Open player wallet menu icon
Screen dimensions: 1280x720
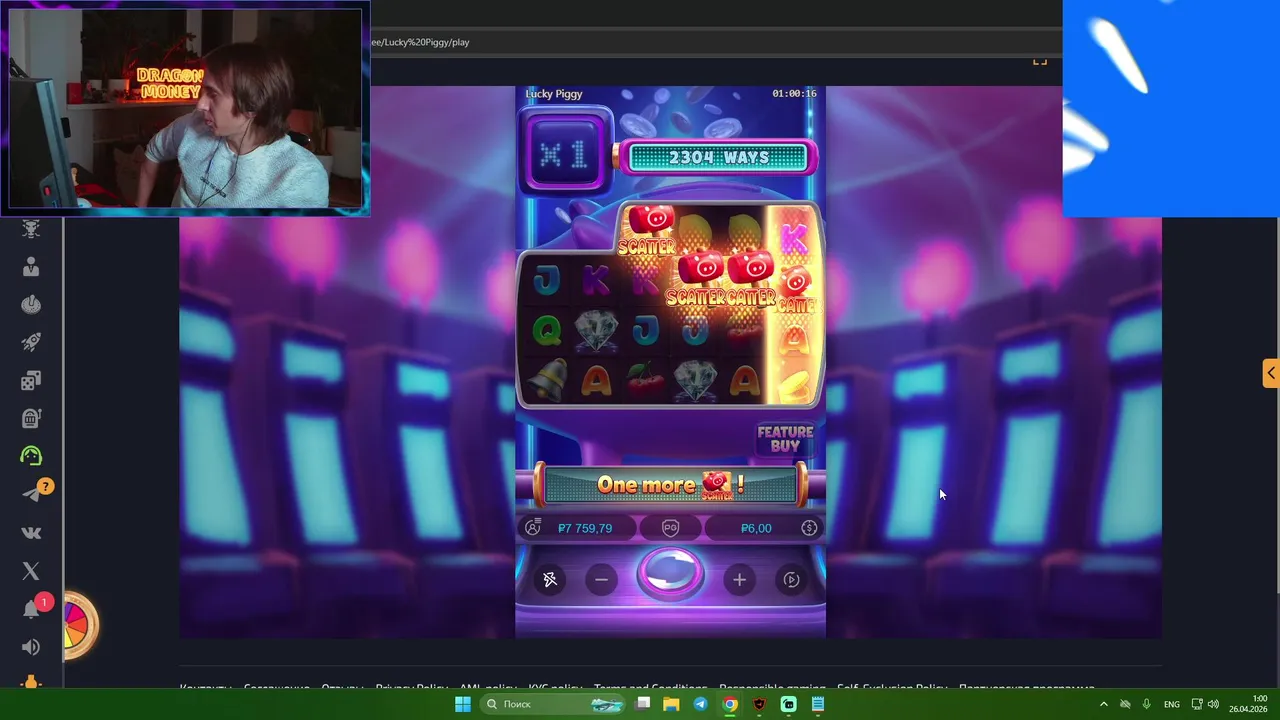click(533, 527)
